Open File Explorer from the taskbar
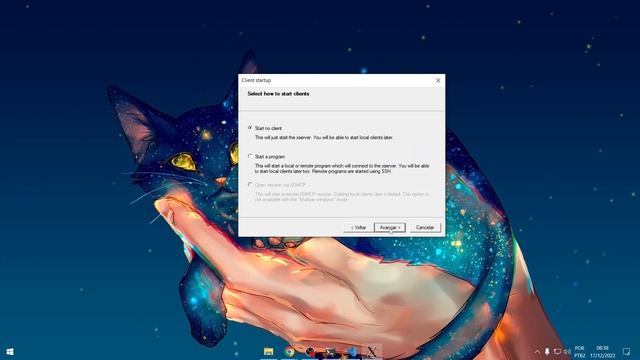 pos(269,351)
